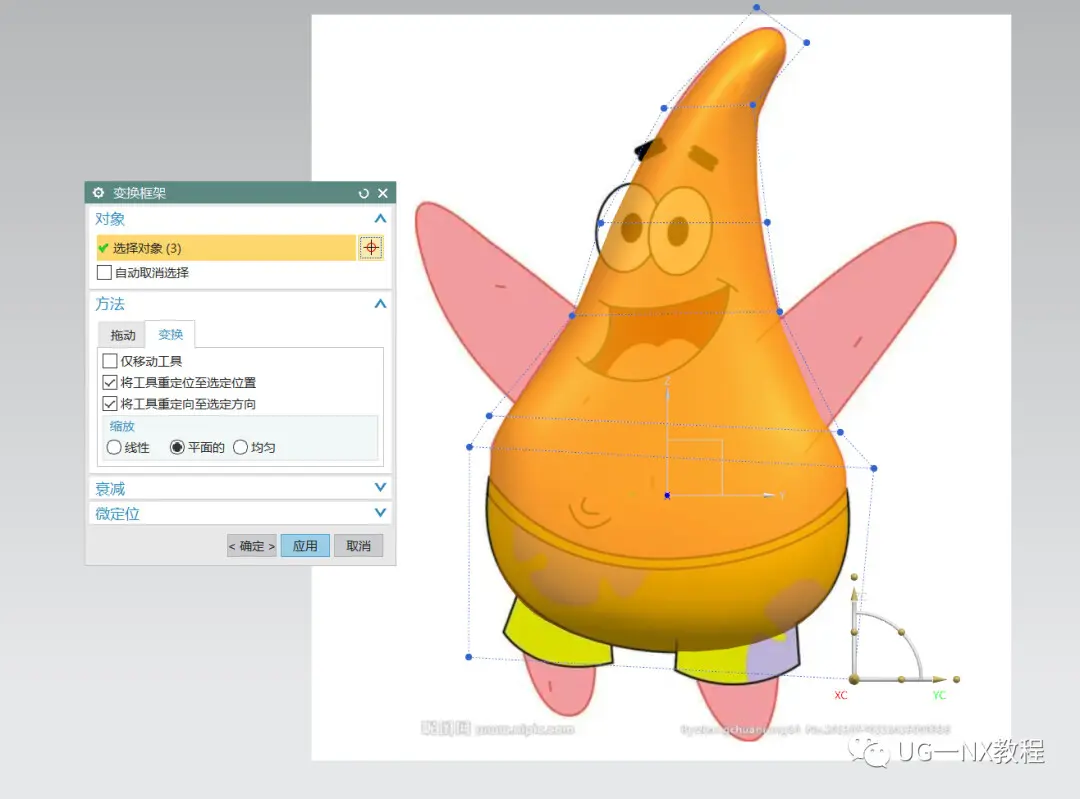Click the transform tool origin handle
Viewport: 1080px width, 799px height.
click(x=667, y=496)
